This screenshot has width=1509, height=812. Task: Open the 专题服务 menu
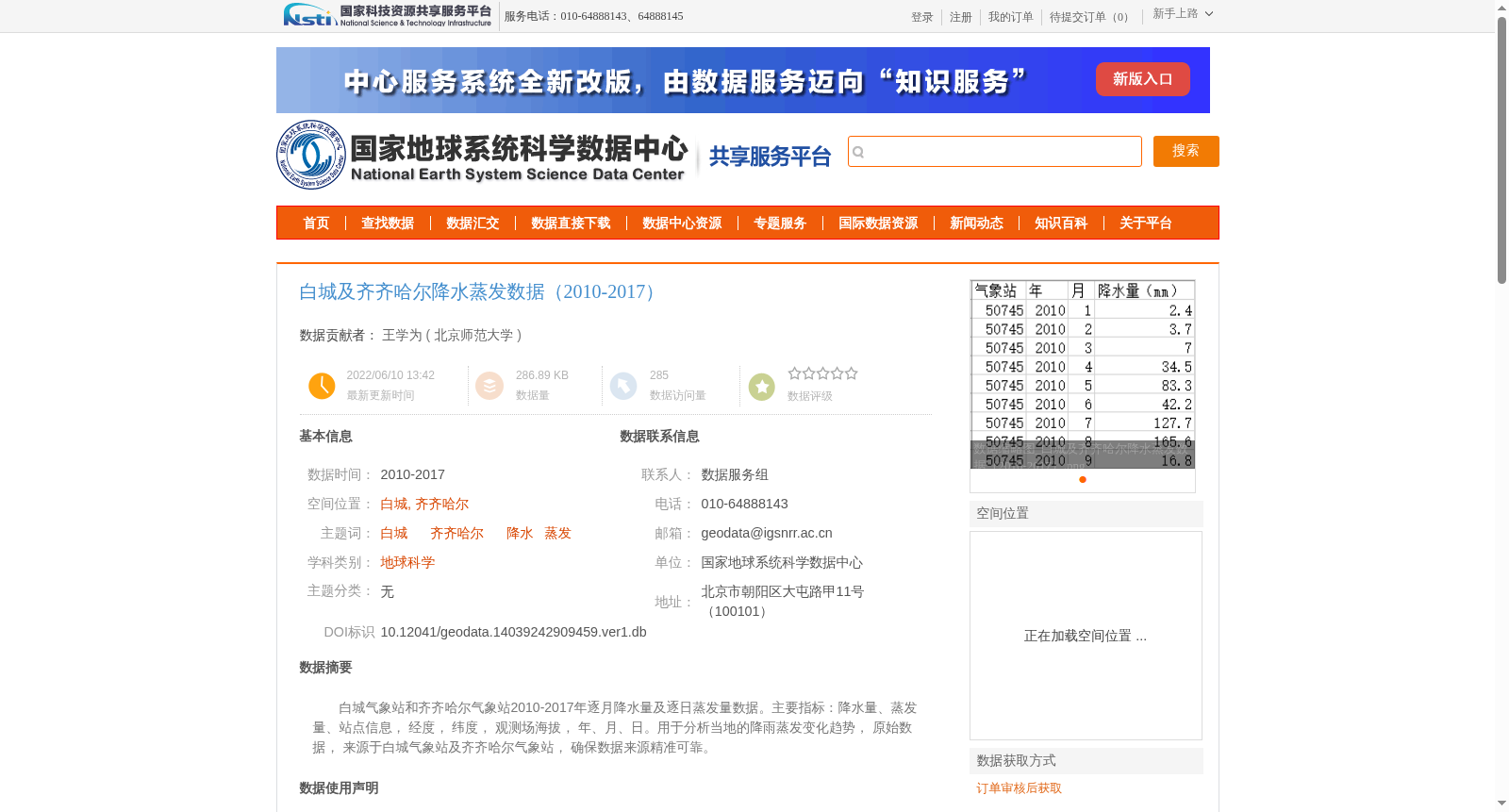click(780, 224)
